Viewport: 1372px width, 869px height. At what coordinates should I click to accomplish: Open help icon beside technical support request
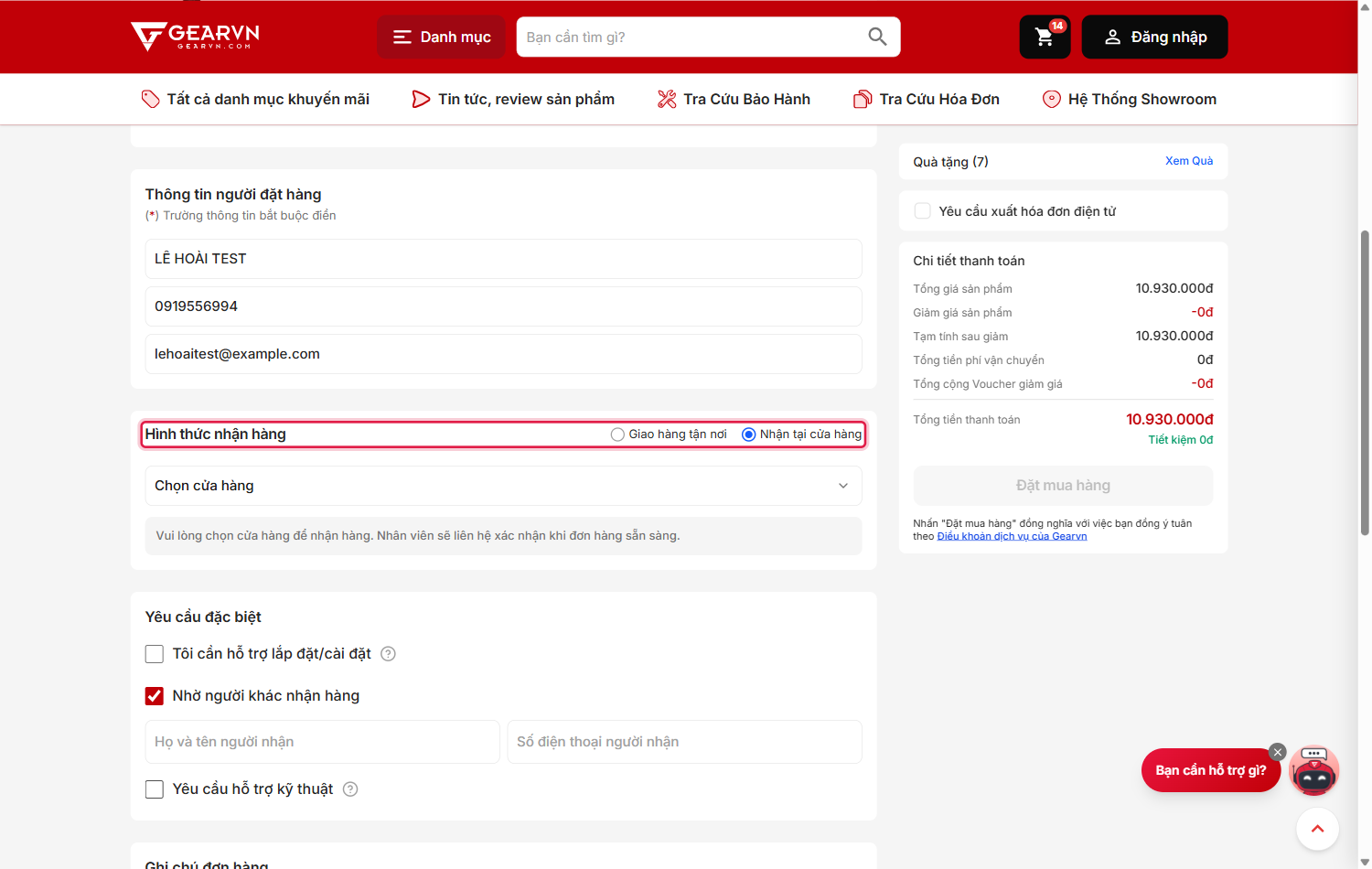pos(350,789)
